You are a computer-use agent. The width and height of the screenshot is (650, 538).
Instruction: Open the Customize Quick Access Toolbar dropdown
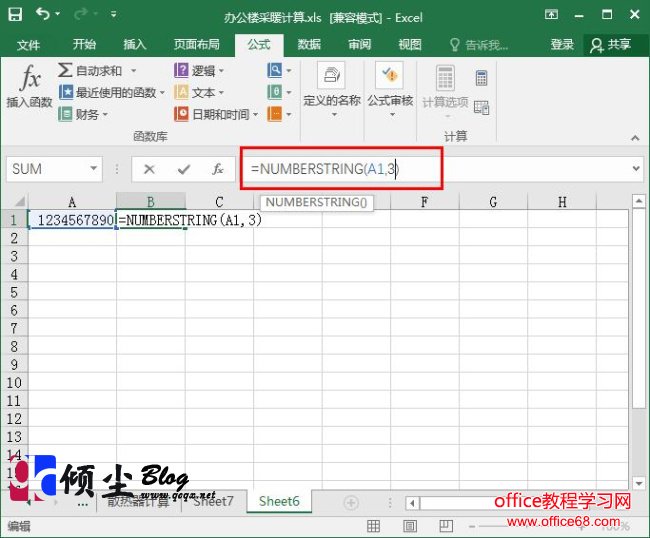click(114, 15)
